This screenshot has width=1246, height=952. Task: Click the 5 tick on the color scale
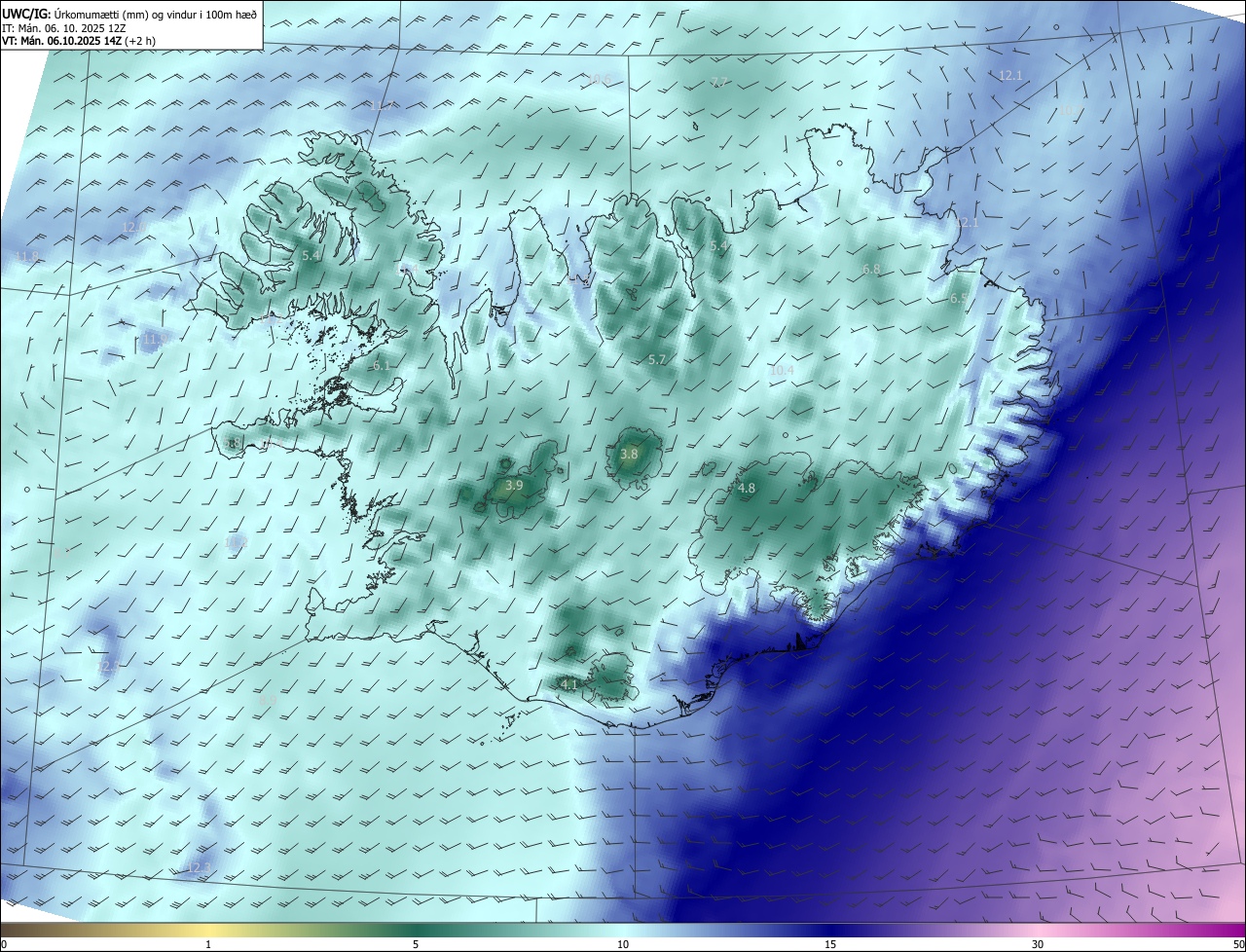click(416, 944)
